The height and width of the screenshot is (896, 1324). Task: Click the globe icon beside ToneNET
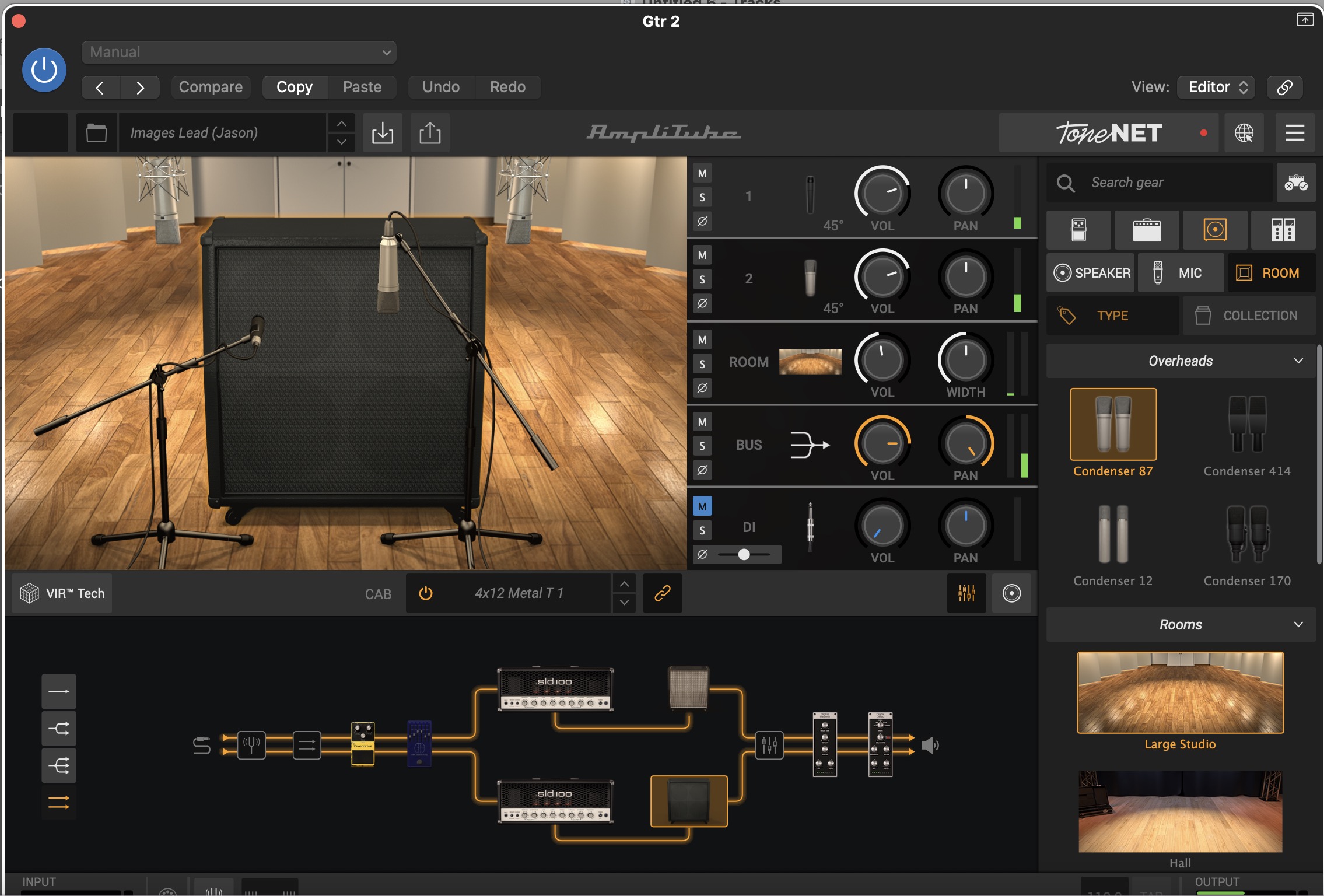point(1244,133)
